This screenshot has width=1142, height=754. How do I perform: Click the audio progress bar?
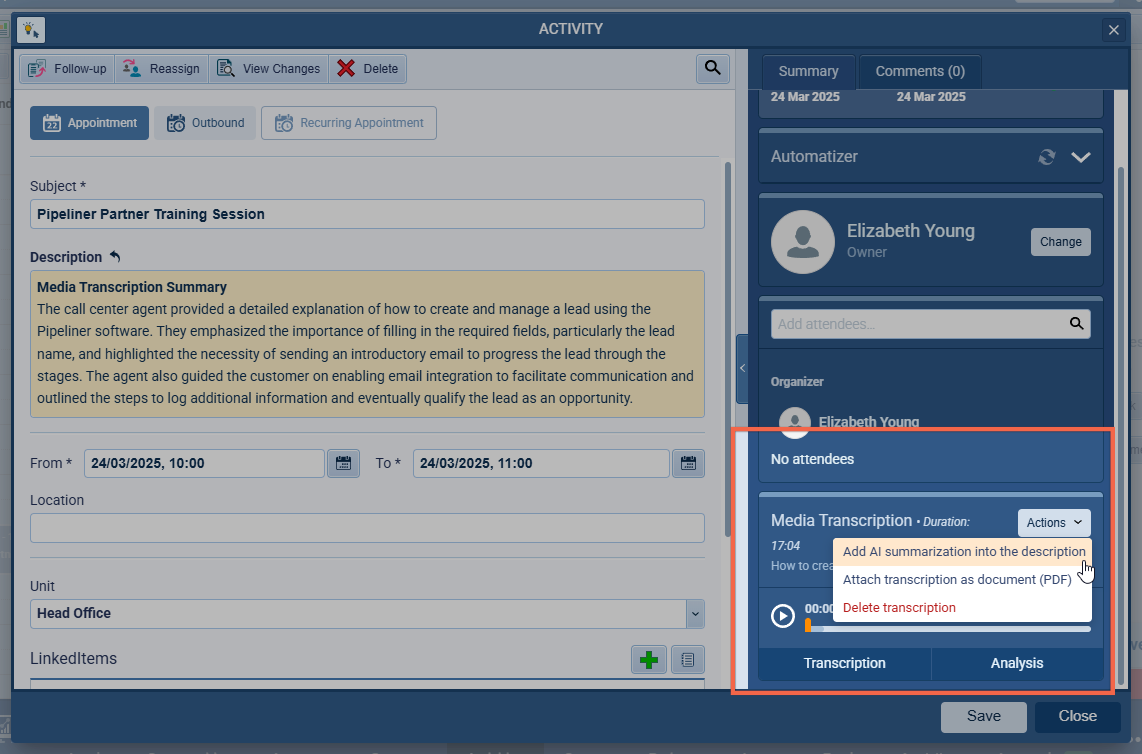(x=948, y=629)
